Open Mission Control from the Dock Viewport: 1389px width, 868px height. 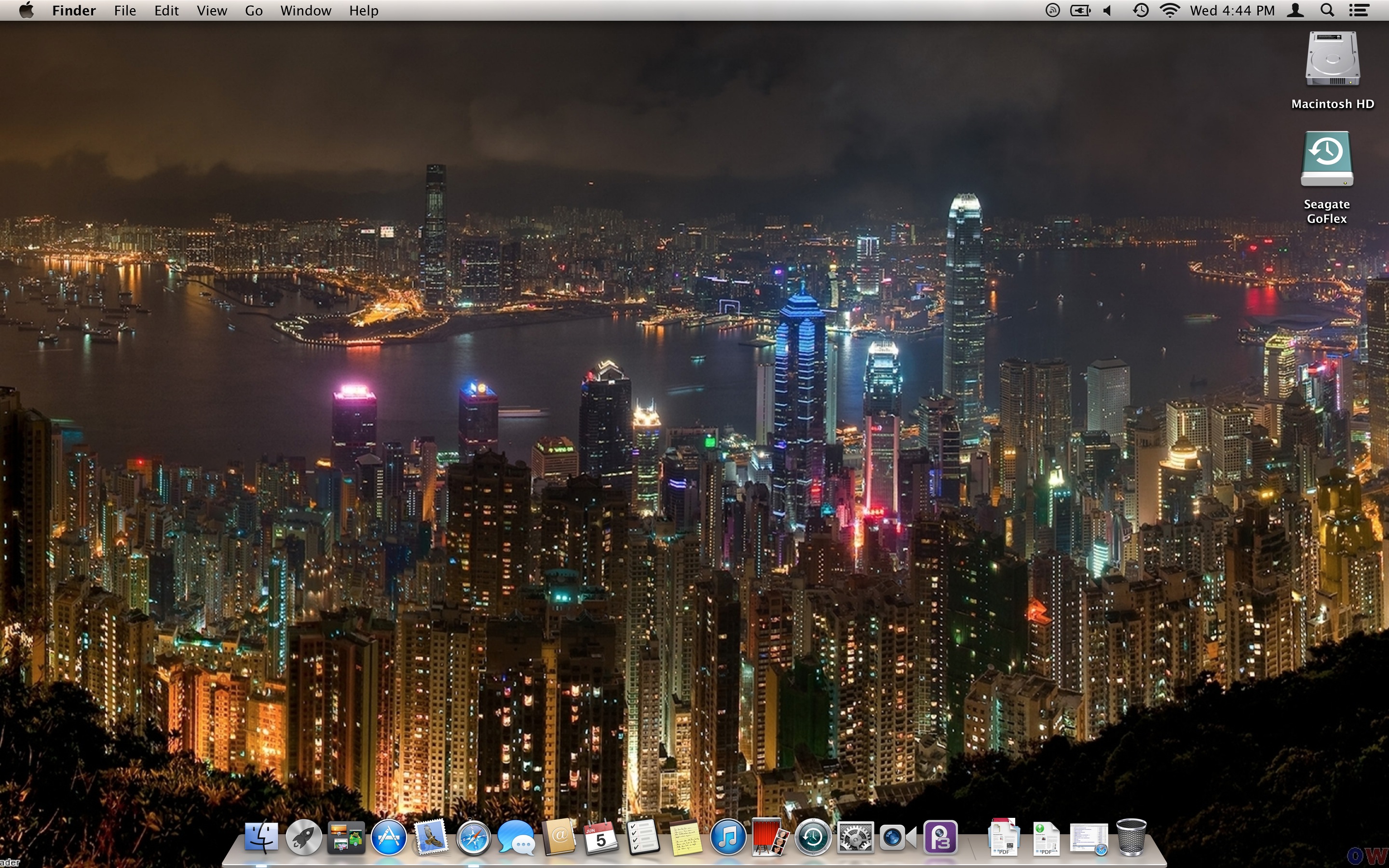click(346, 837)
